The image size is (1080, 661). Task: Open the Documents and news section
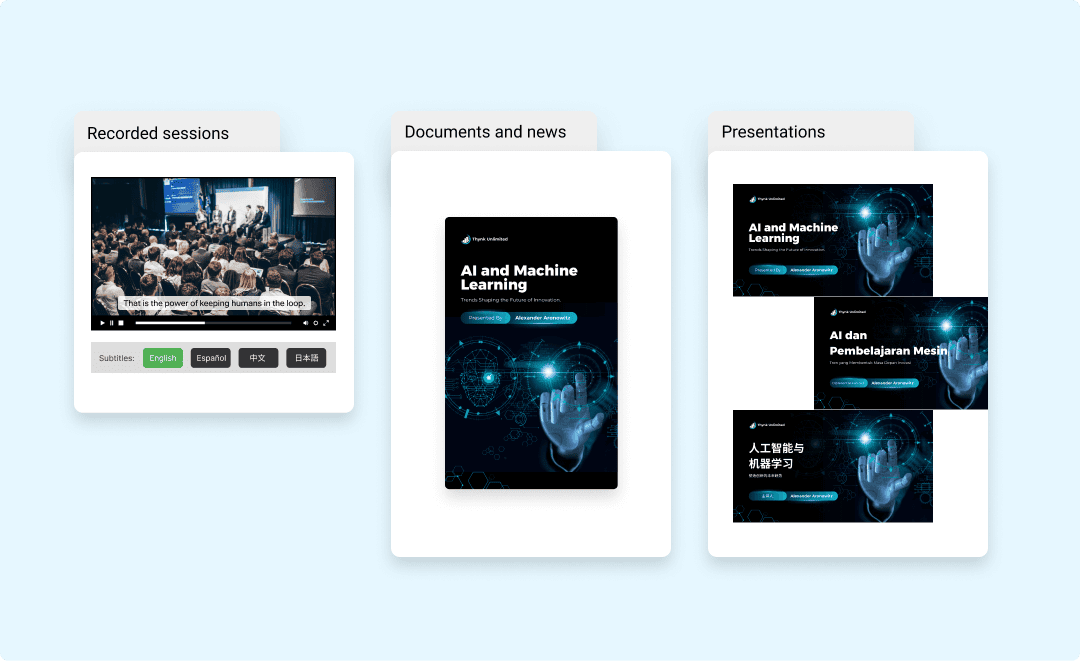(484, 131)
